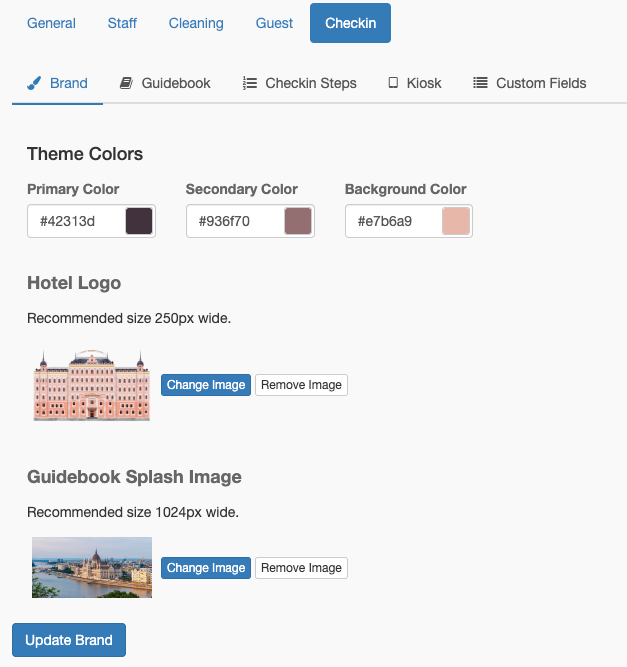The width and height of the screenshot is (627, 667).
Task: Click the tablet icon next to Kiosk
Action: (393, 83)
